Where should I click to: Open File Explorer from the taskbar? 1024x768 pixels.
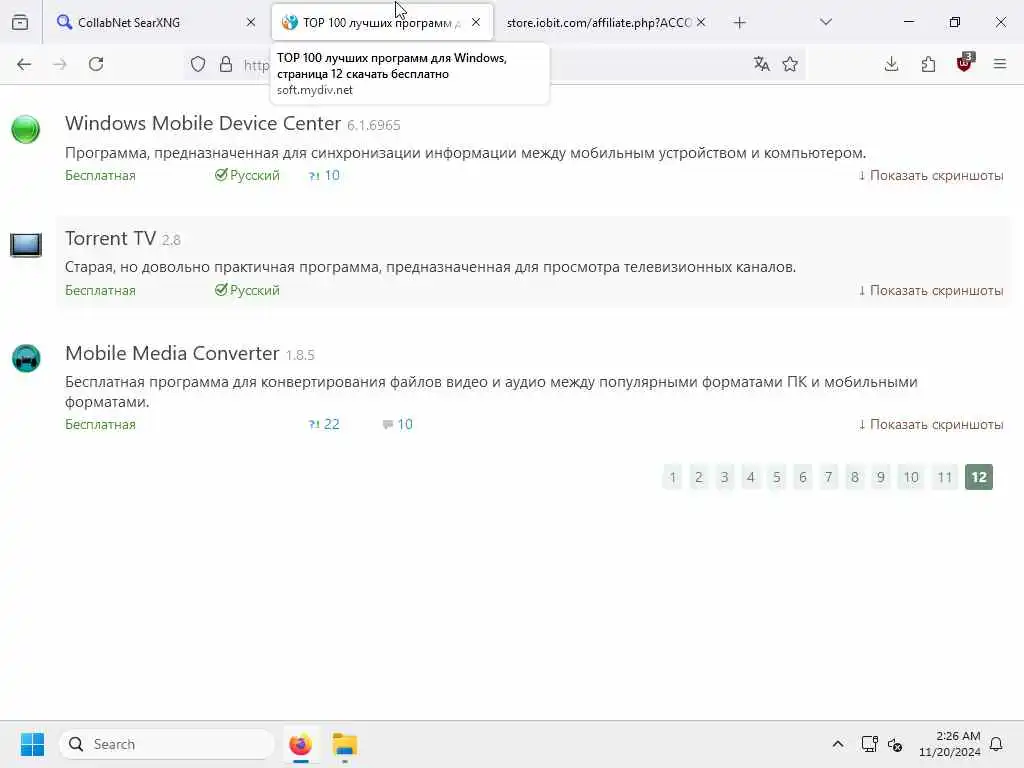pyautogui.click(x=345, y=744)
